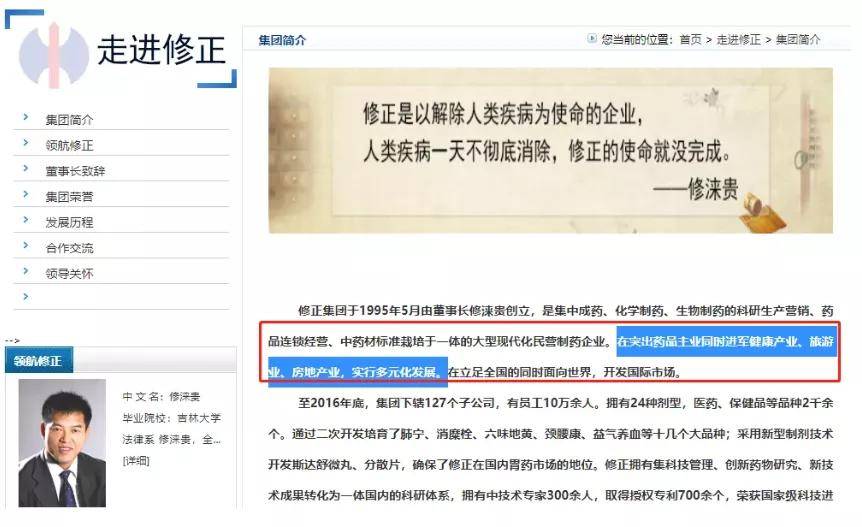Open 发展历程 menu entry
The image size is (862, 527).
69,222
